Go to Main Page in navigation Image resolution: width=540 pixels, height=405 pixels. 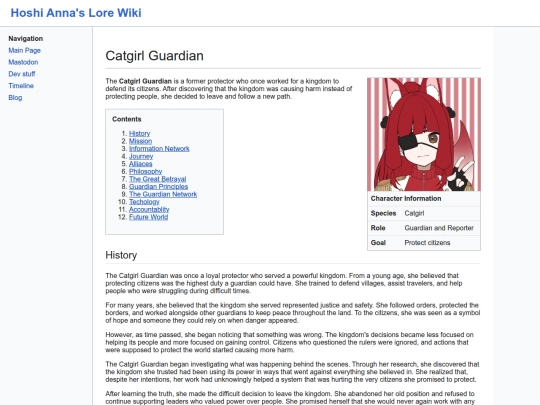click(x=24, y=50)
